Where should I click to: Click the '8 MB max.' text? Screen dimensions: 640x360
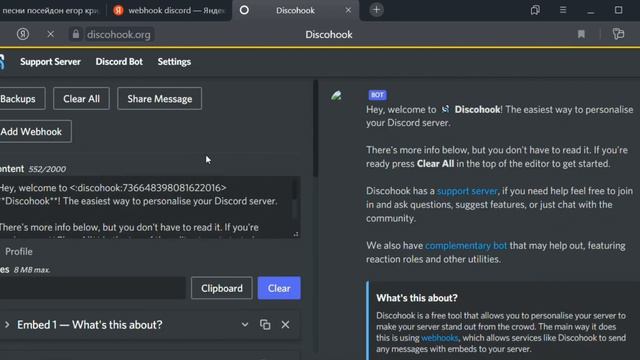[x=32, y=270]
